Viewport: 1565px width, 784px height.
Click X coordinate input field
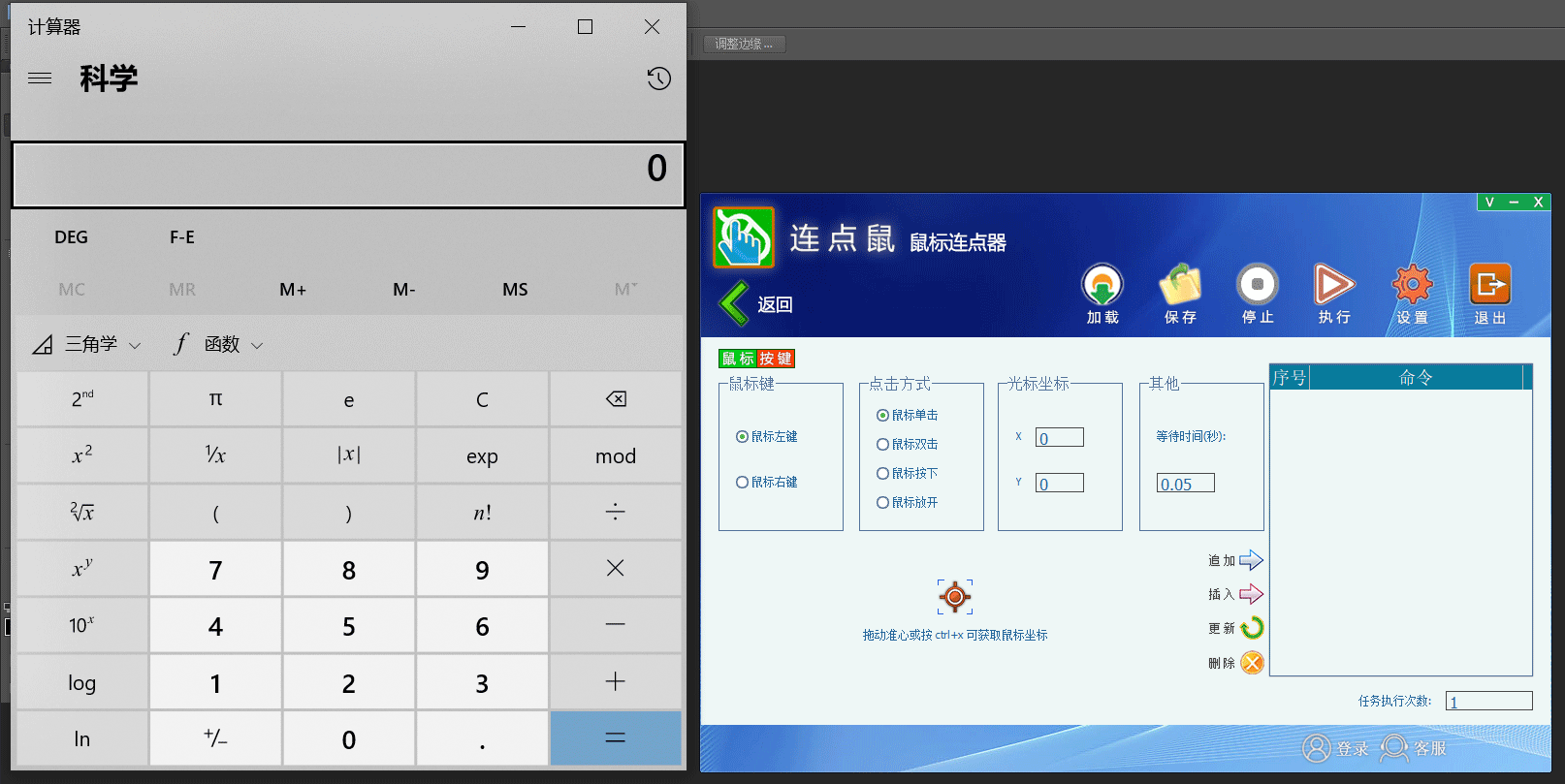click(1059, 438)
